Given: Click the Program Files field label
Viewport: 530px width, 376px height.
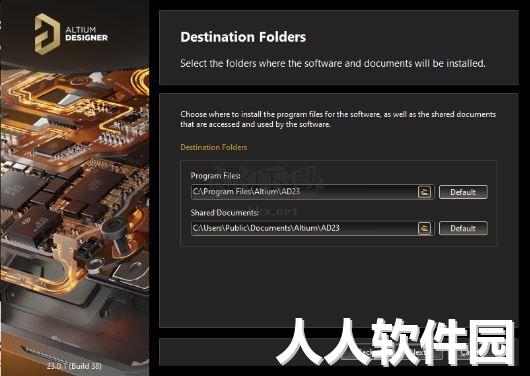Looking at the screenshot, I should [216, 175].
